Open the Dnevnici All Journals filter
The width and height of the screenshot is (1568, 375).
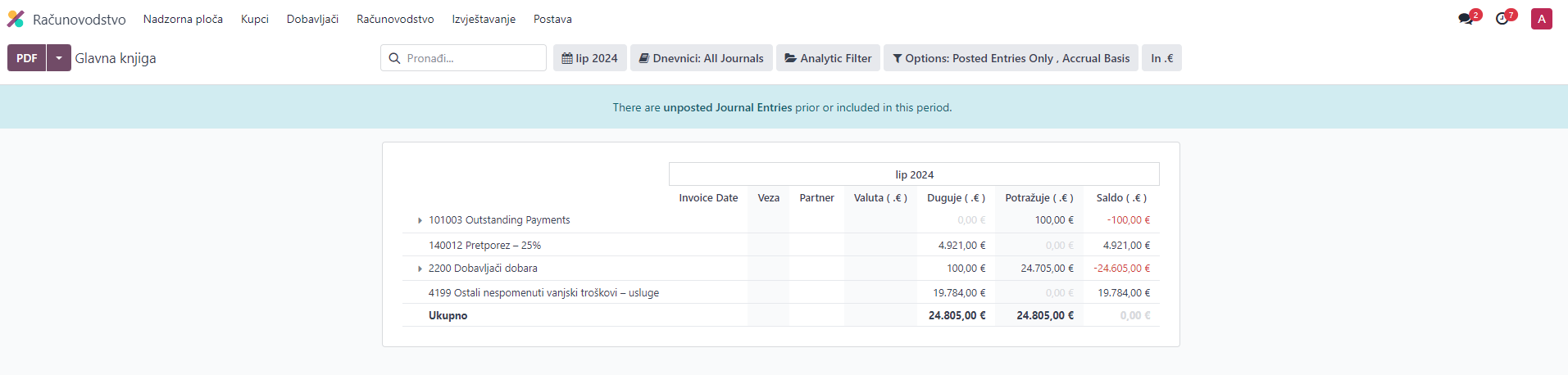[x=701, y=58]
